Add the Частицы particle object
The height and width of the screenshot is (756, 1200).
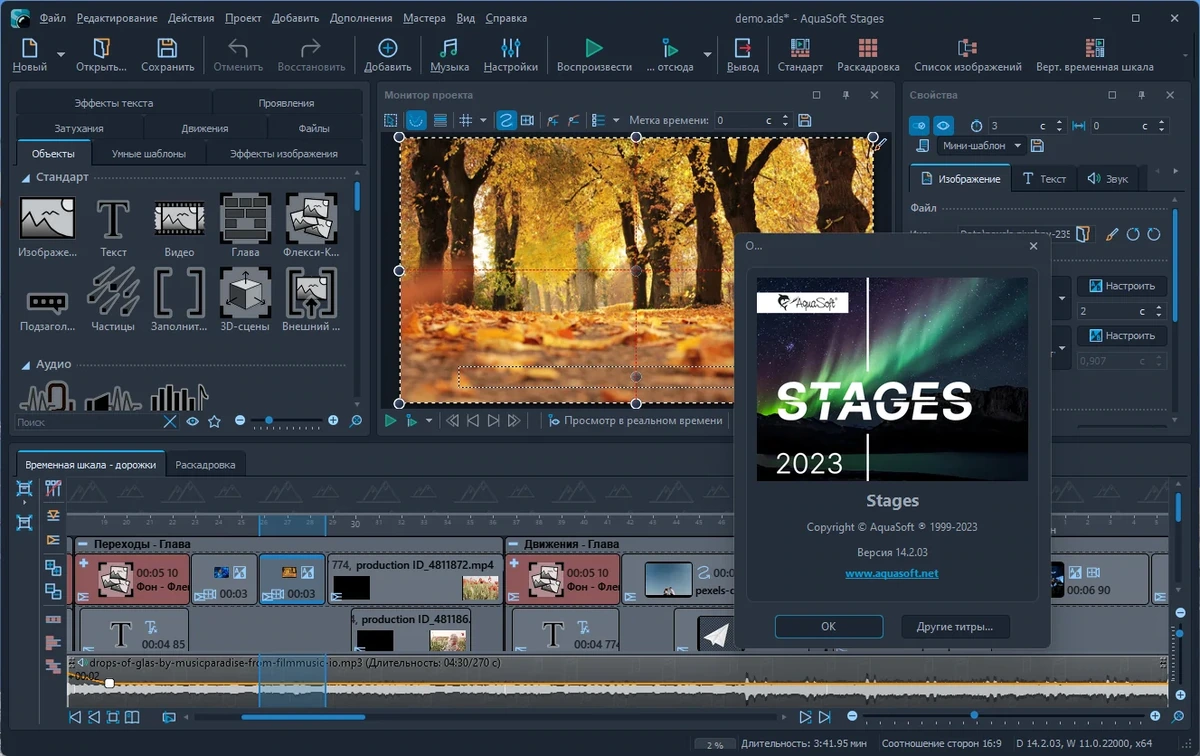click(x=113, y=300)
